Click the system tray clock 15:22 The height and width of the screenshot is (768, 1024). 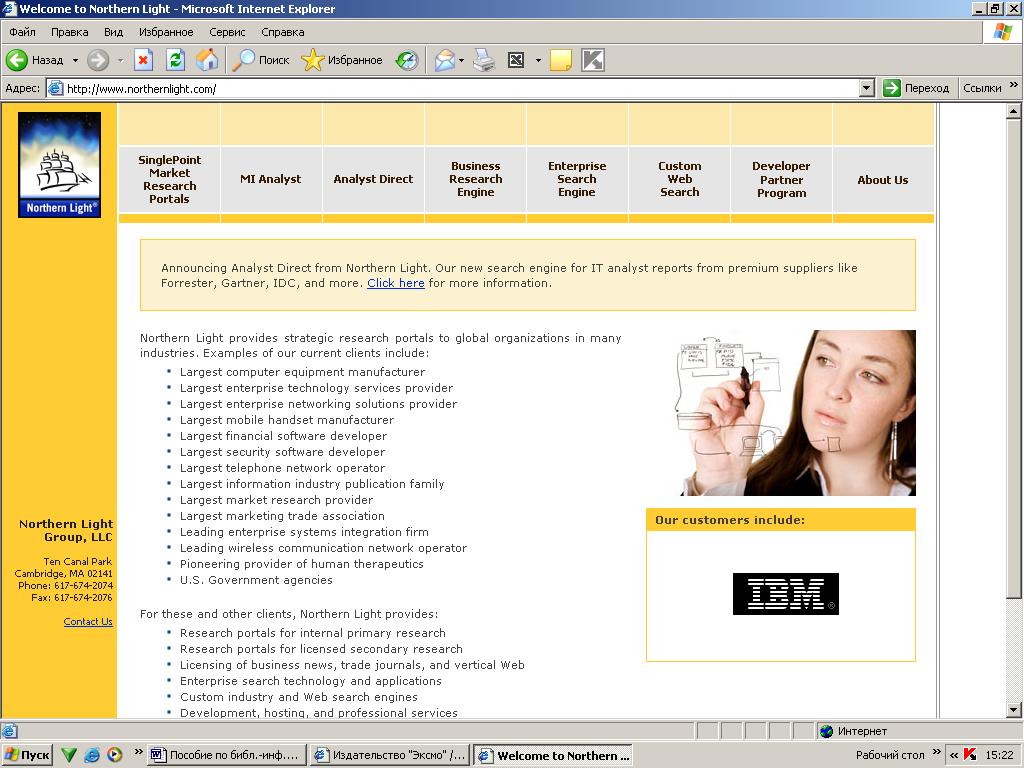999,755
